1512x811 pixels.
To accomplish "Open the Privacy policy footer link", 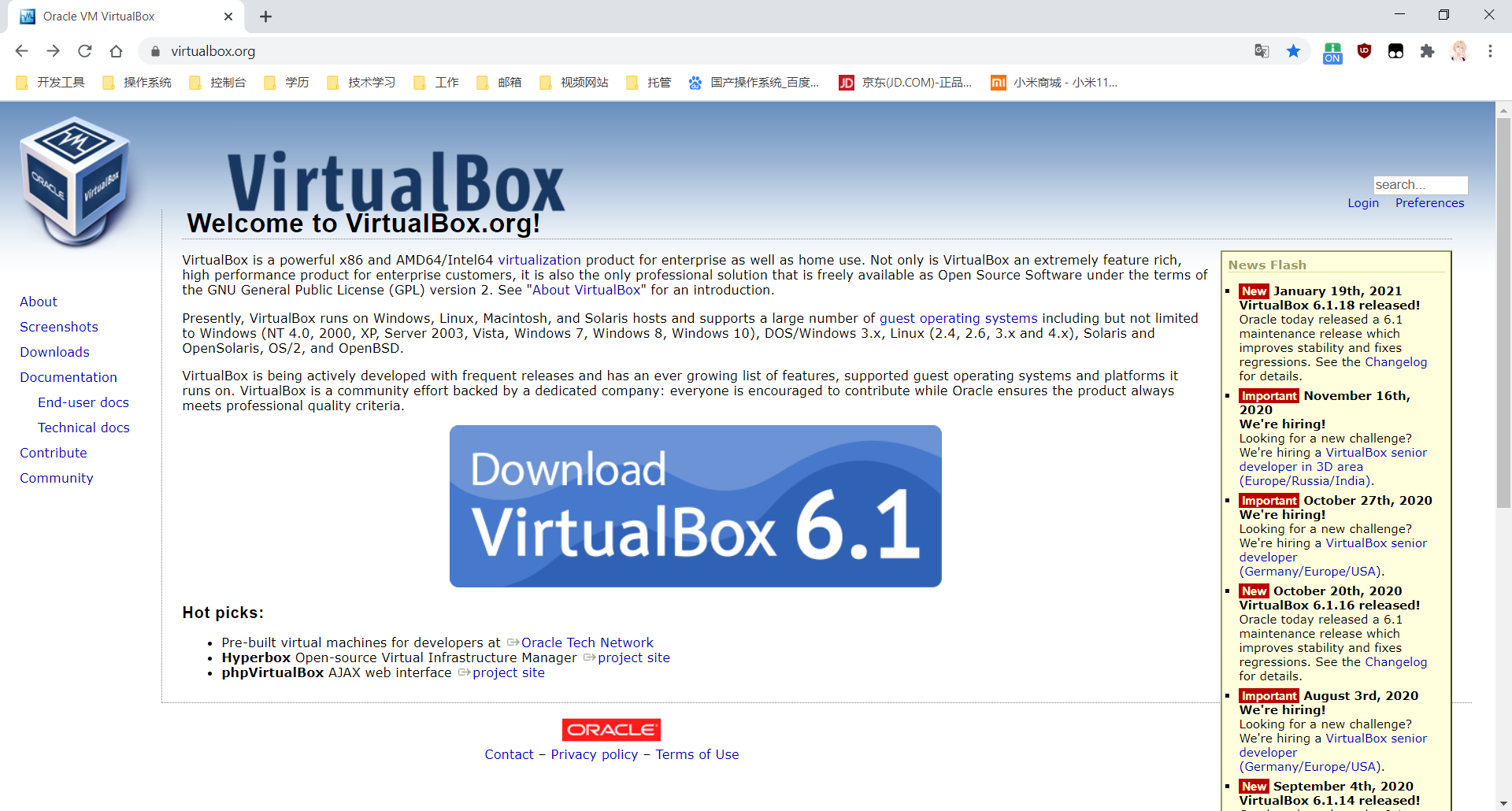I will [595, 754].
